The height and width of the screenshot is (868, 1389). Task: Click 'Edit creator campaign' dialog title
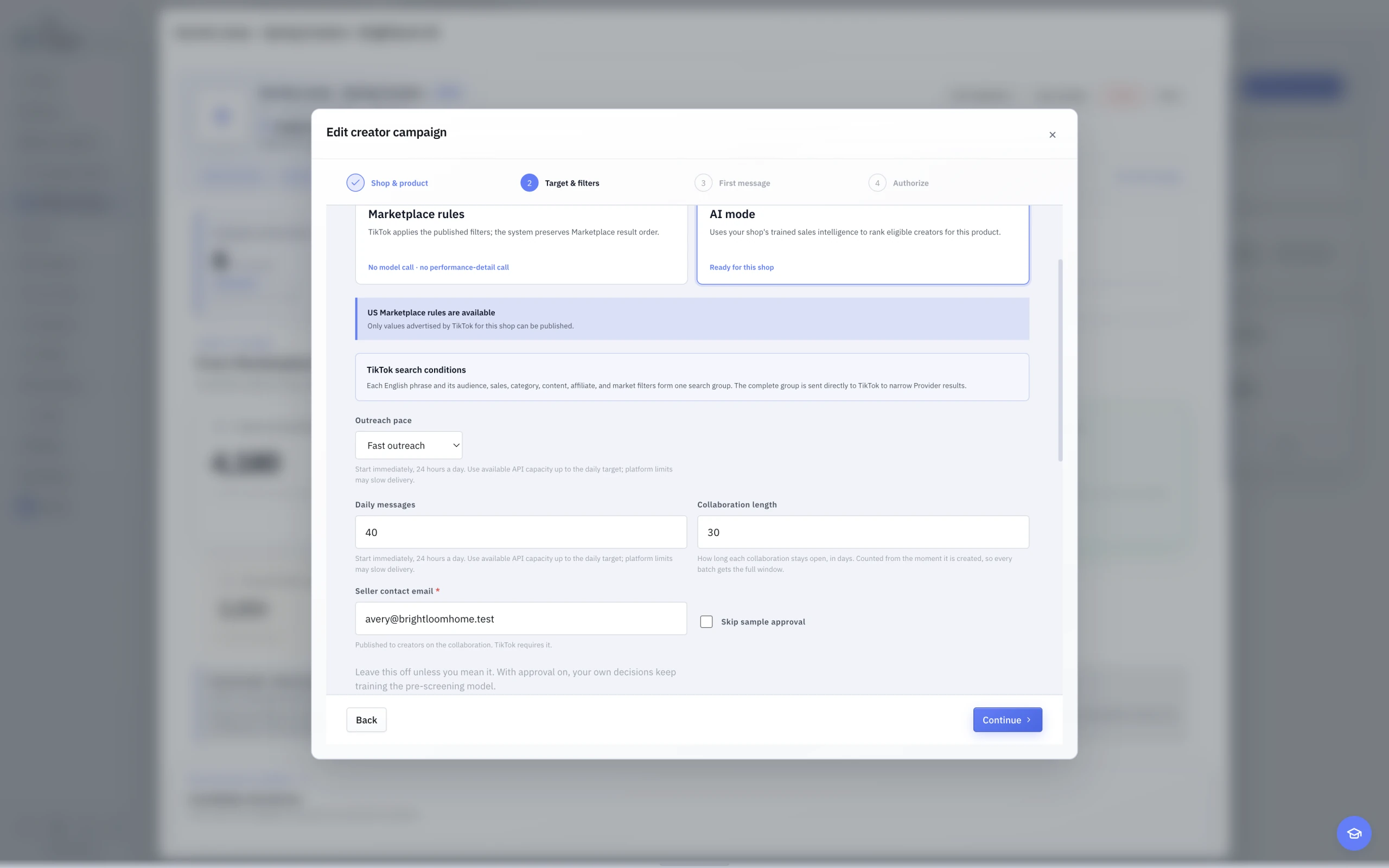(386, 132)
